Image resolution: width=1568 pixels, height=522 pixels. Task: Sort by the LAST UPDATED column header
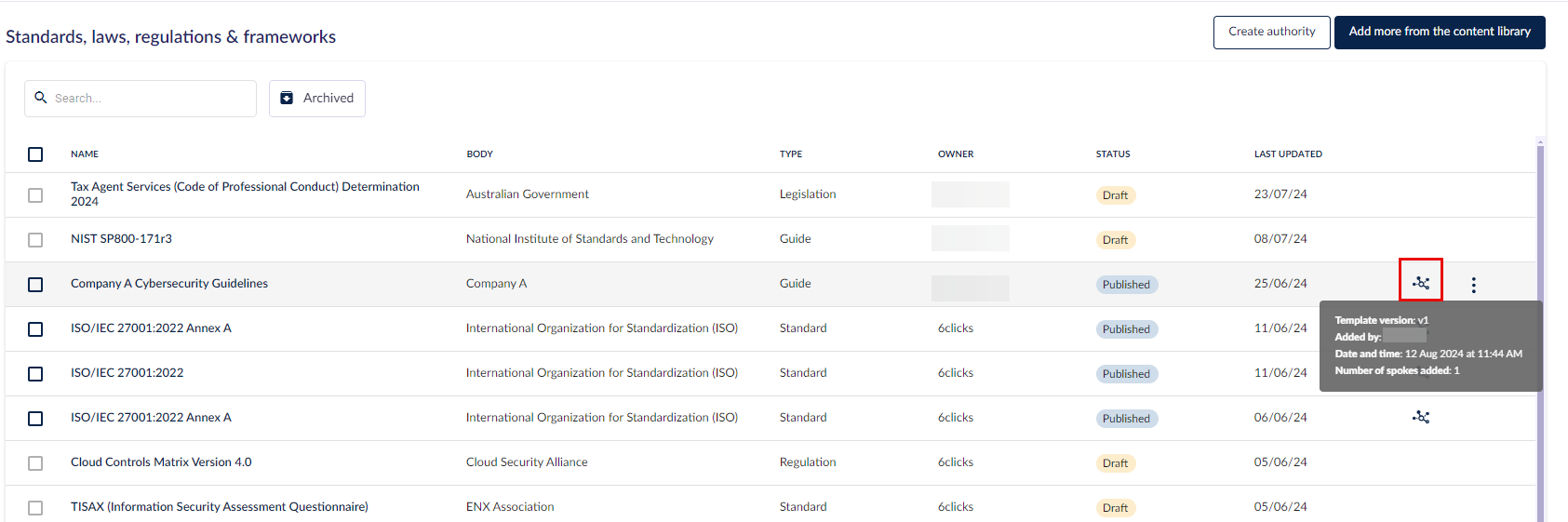coord(1288,154)
